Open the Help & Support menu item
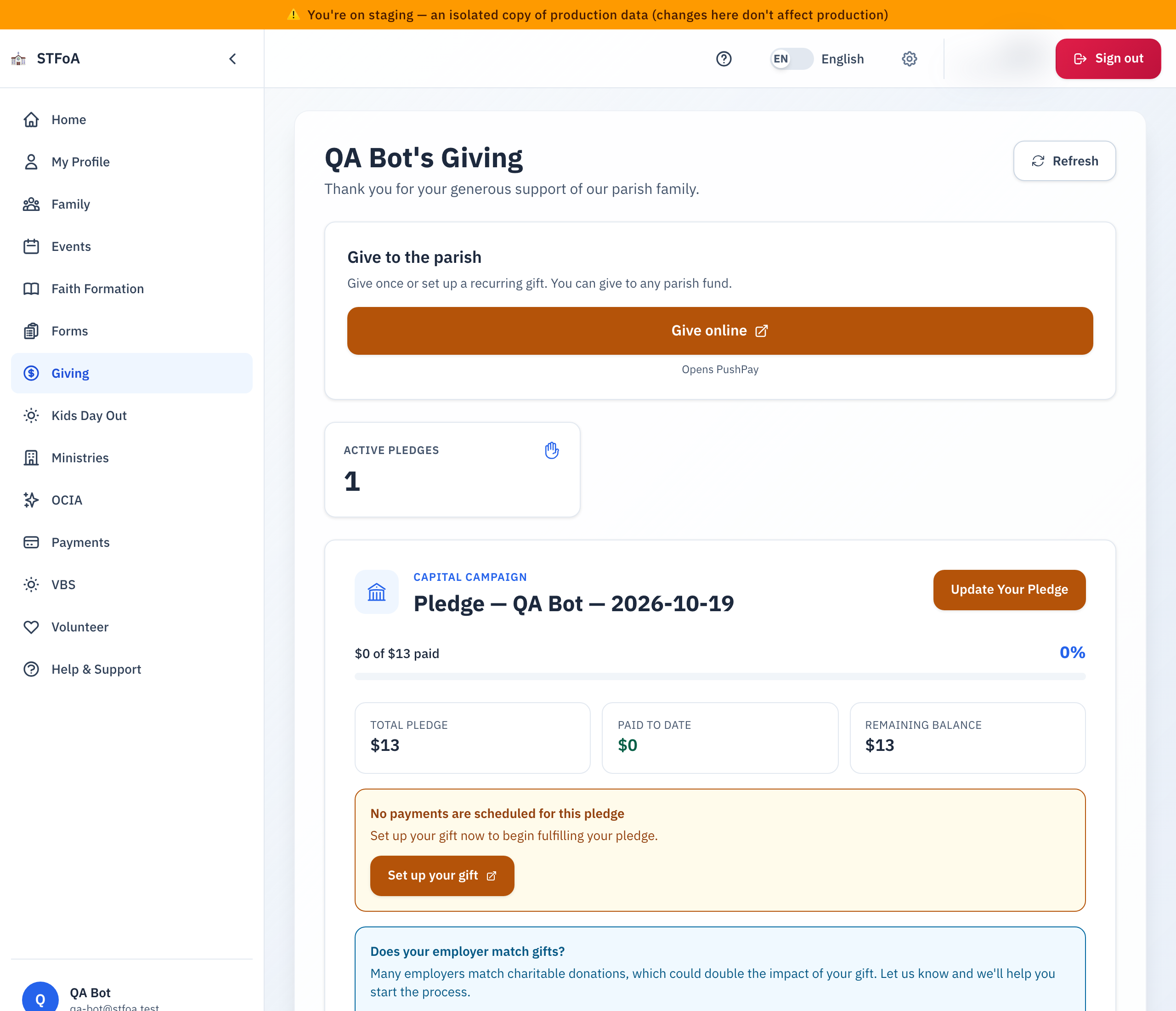Screen dimensions: 1176x1011 pos(132,669)
